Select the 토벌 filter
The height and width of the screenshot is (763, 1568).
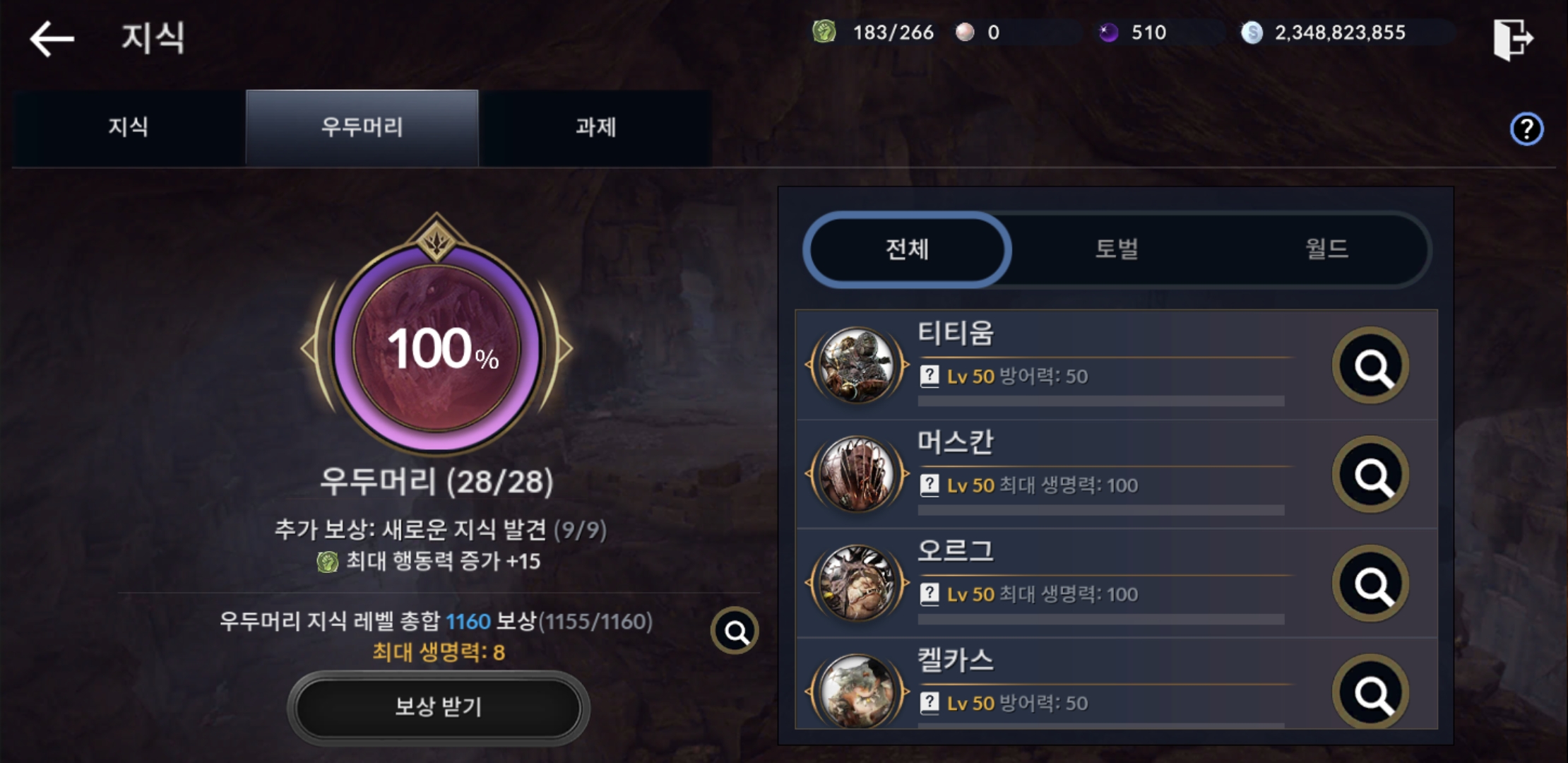pyautogui.click(x=1117, y=249)
